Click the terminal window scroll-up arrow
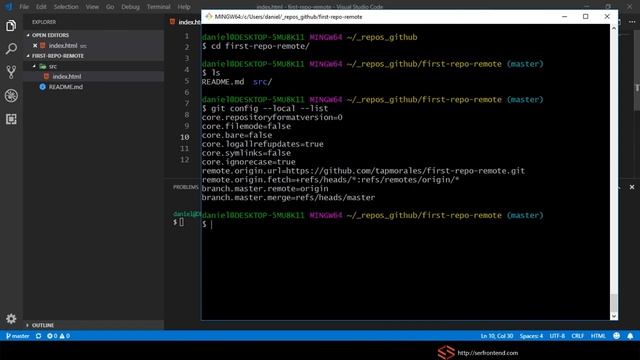640x360 pixels. tap(613, 28)
